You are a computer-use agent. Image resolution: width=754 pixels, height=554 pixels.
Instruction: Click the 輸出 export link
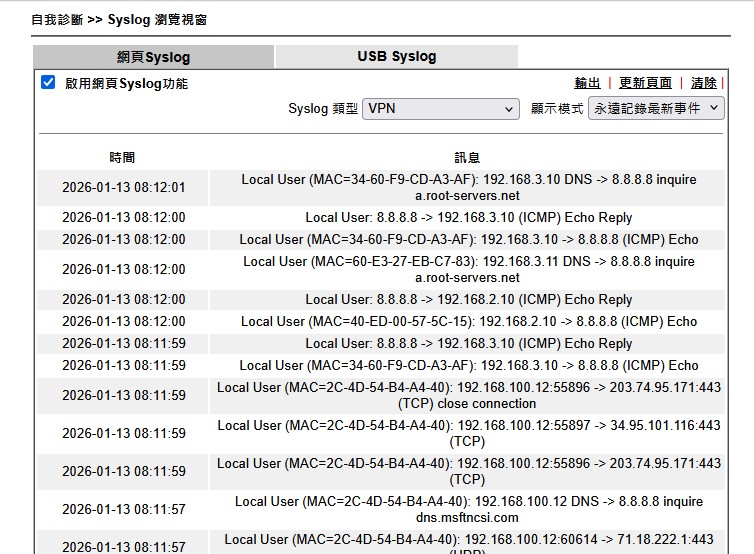tap(587, 83)
